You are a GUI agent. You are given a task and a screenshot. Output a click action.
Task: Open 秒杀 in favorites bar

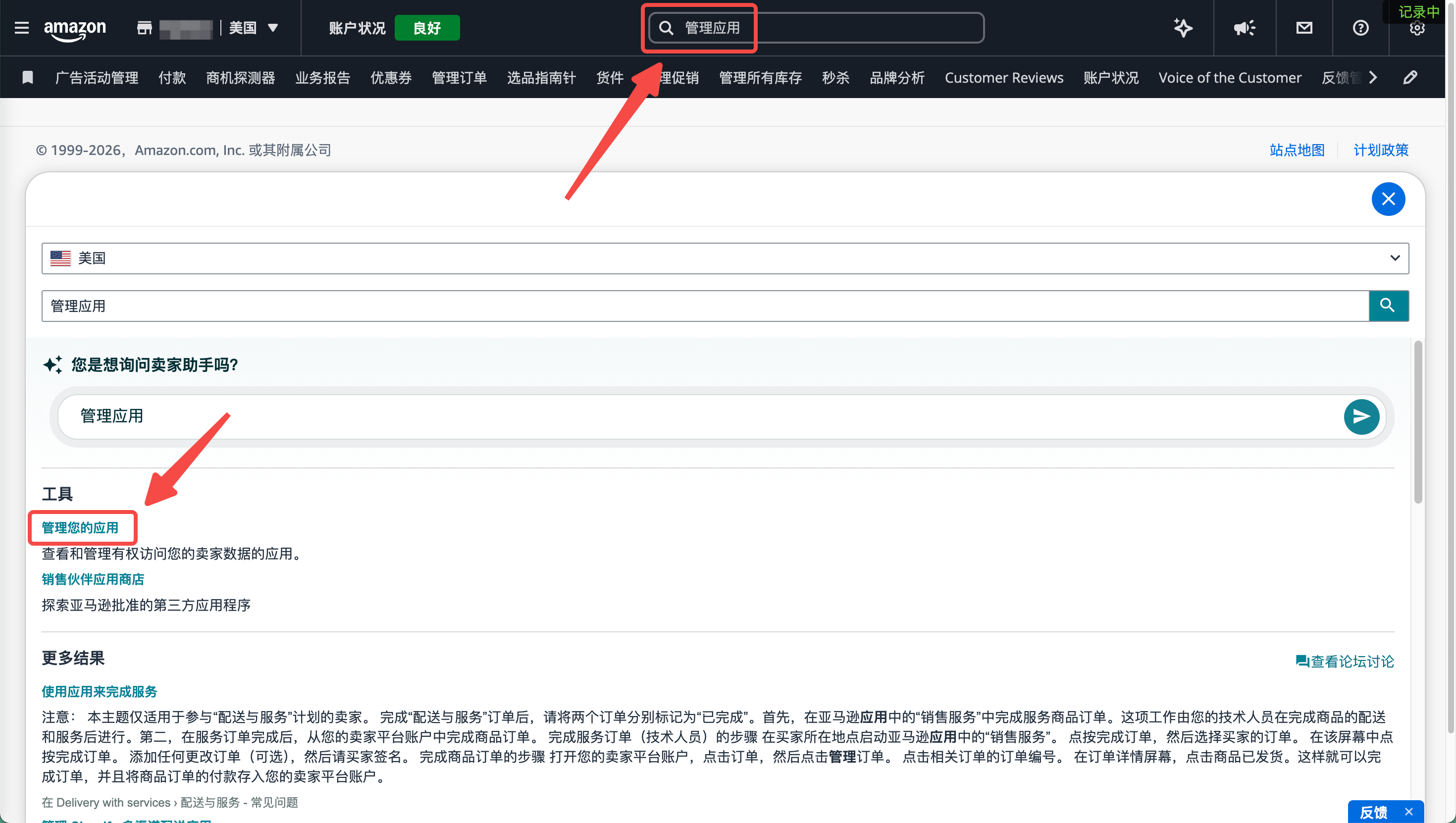click(835, 78)
